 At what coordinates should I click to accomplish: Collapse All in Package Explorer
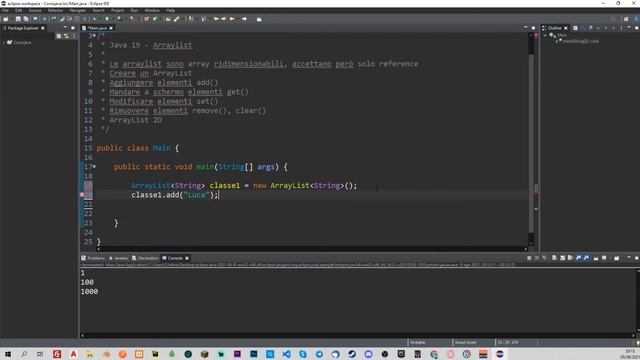tap(58, 36)
